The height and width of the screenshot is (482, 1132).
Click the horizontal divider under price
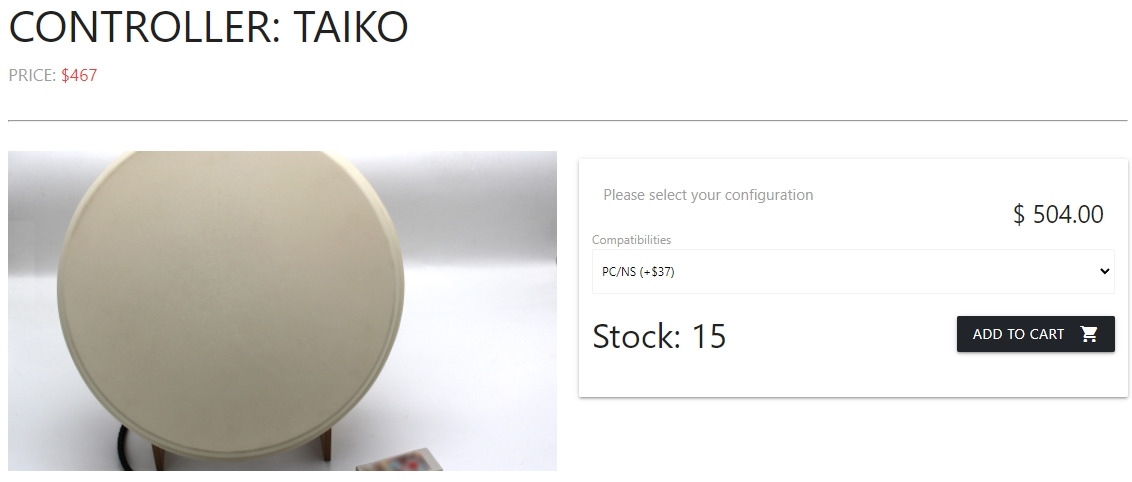tap(567, 120)
